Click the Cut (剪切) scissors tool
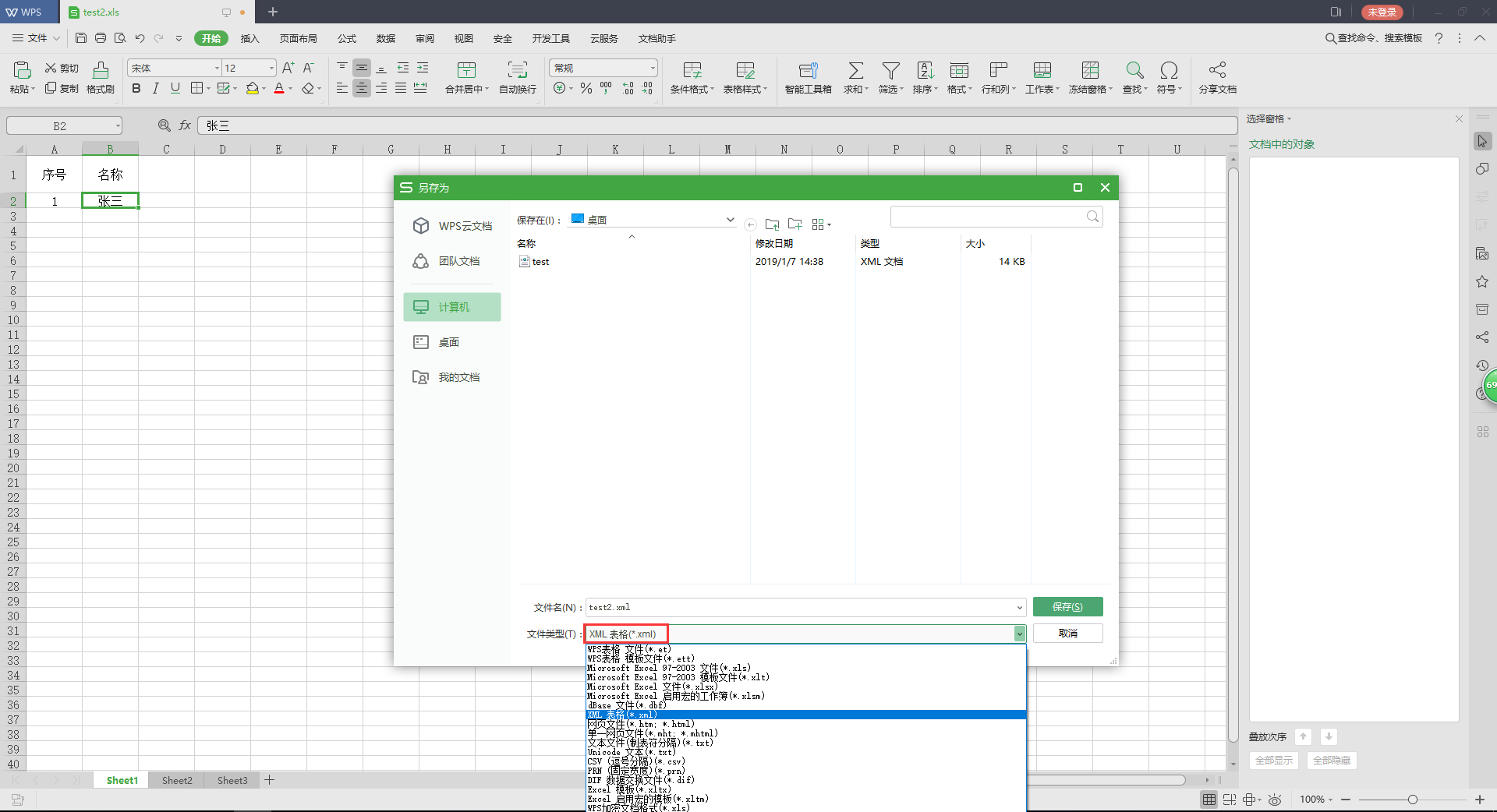This screenshot has height=812, width=1497. [x=62, y=69]
